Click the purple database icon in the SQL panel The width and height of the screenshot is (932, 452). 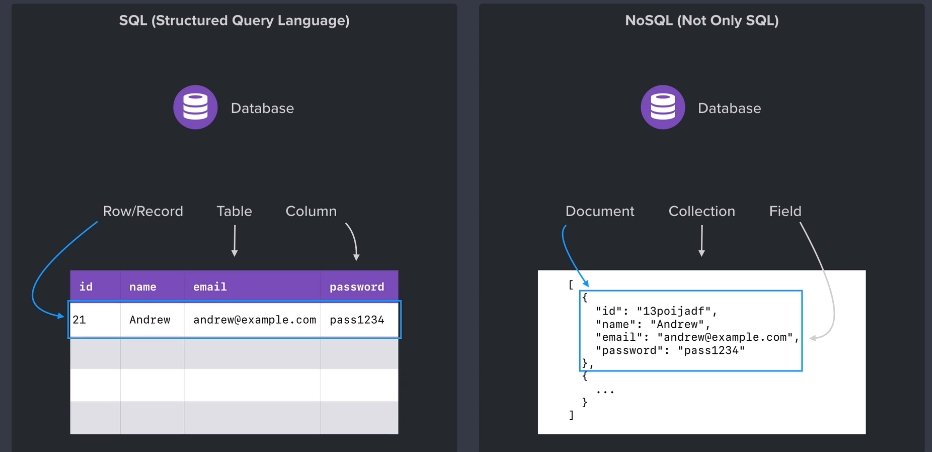(x=195, y=108)
